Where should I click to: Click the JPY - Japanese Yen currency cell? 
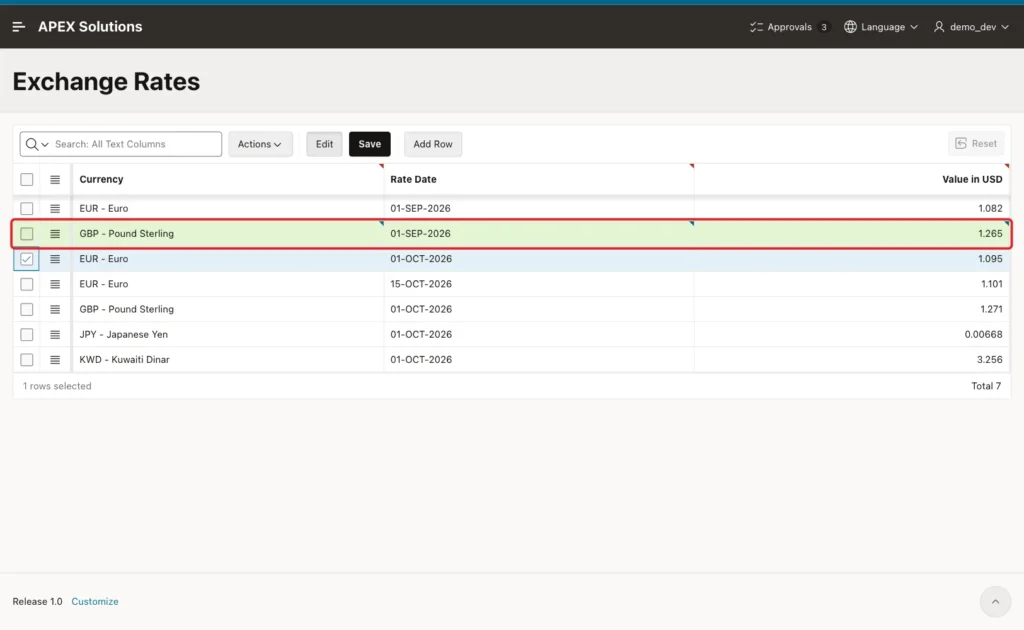click(x=228, y=335)
